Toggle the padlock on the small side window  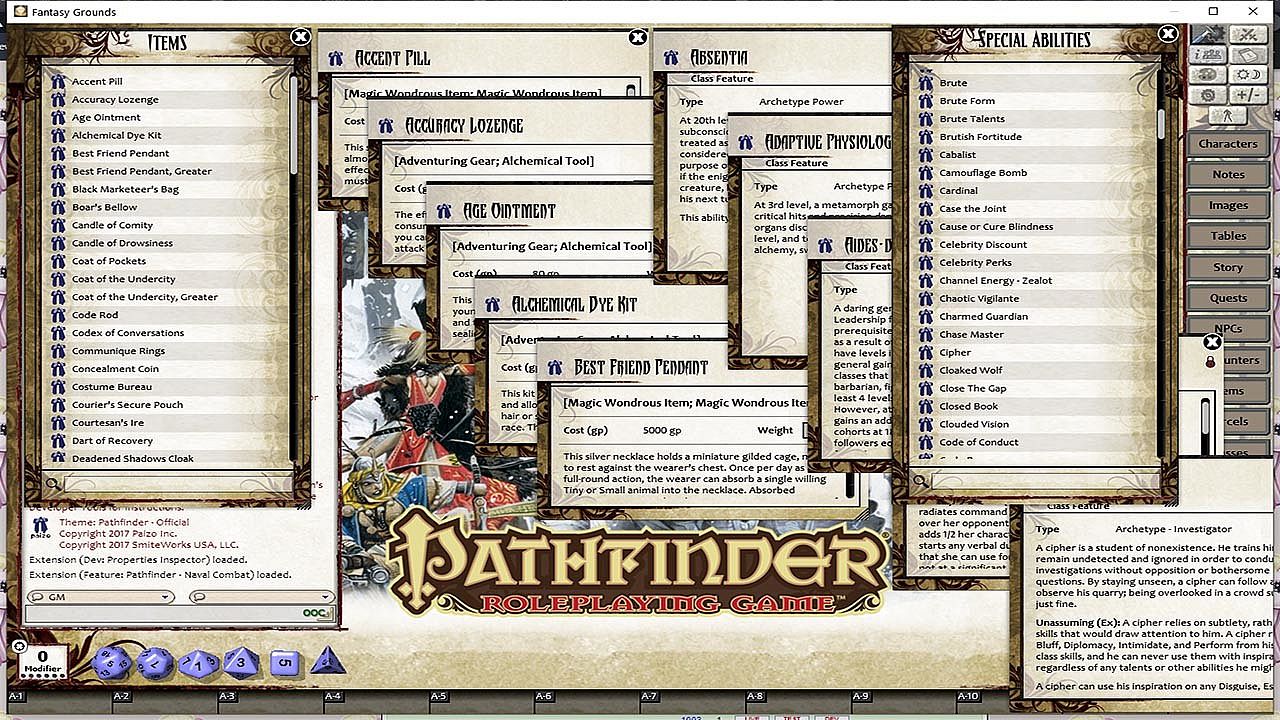point(1211,362)
